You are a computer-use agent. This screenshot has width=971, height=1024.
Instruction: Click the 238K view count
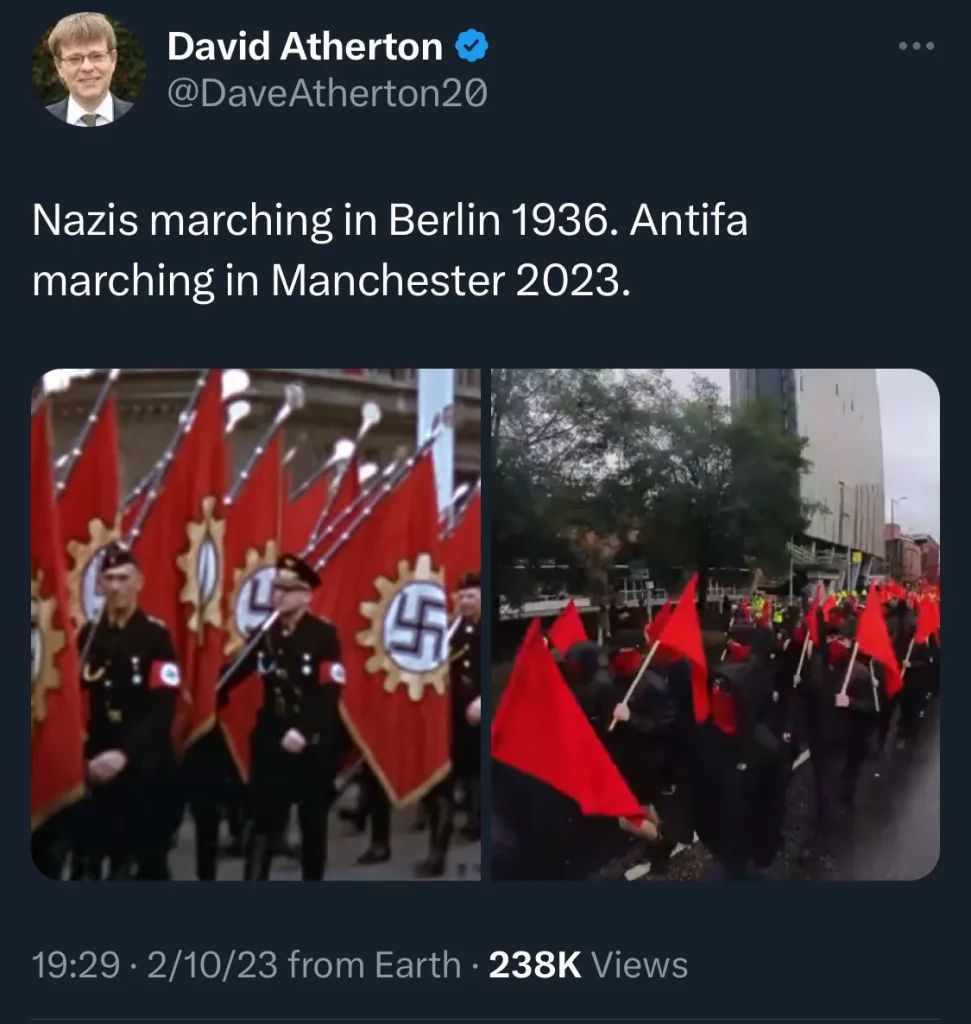pos(535,965)
